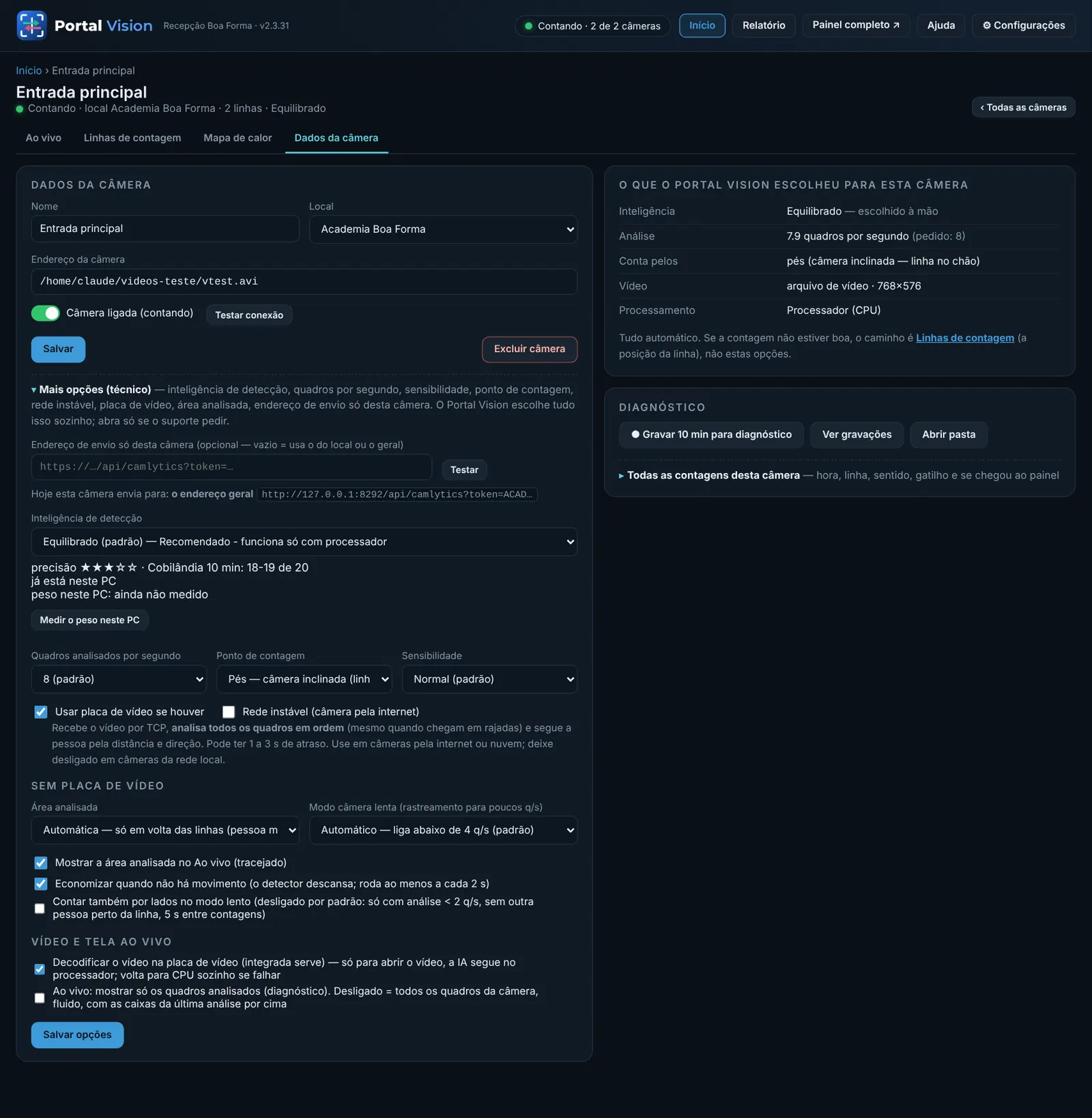The height and width of the screenshot is (1118, 1092).
Task: Toggle the Câmera ligada switch
Action: (x=46, y=313)
